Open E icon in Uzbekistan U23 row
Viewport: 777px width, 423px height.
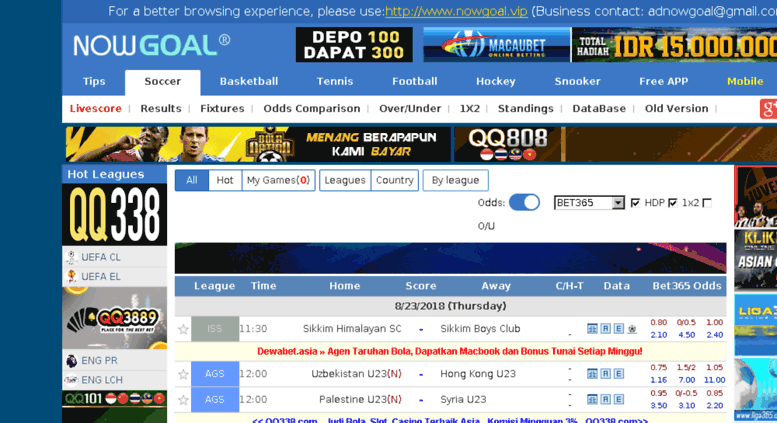[x=618, y=373]
